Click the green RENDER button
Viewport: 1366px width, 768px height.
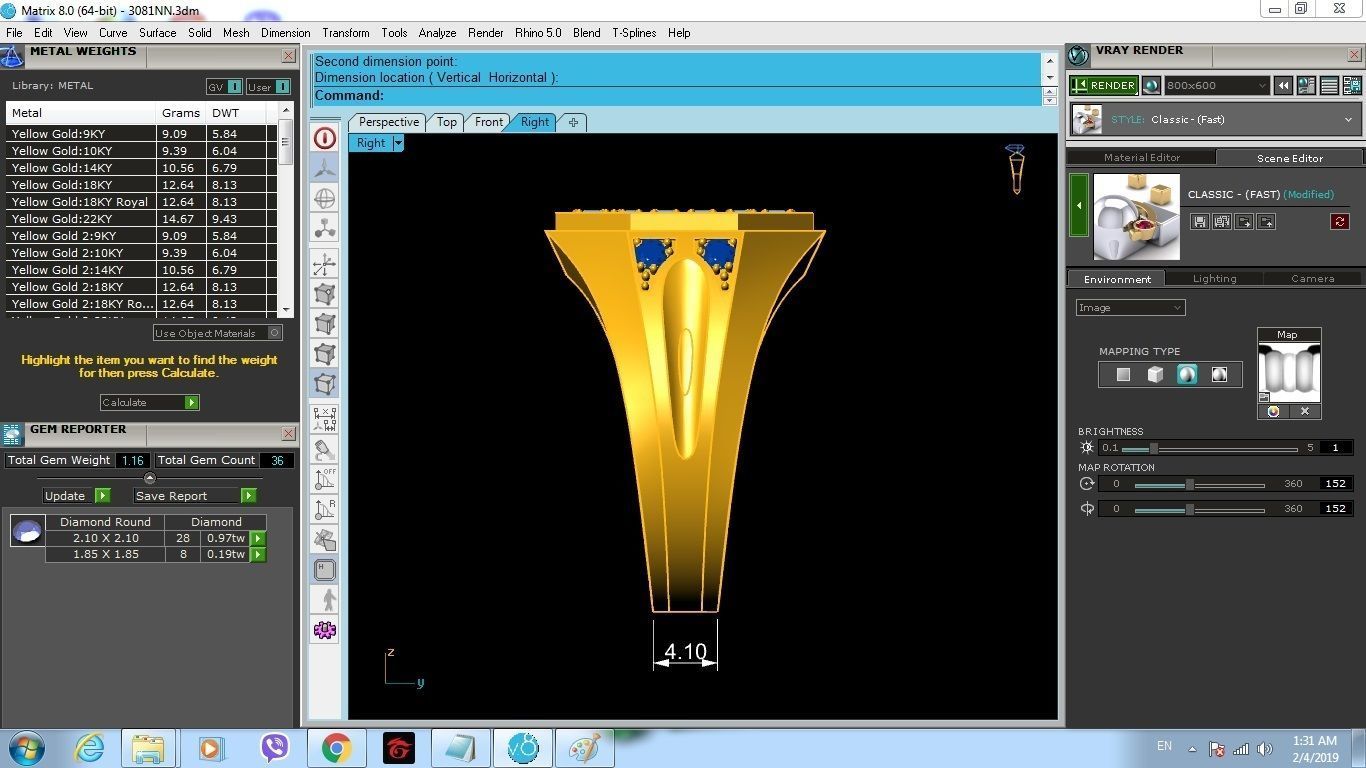1104,86
